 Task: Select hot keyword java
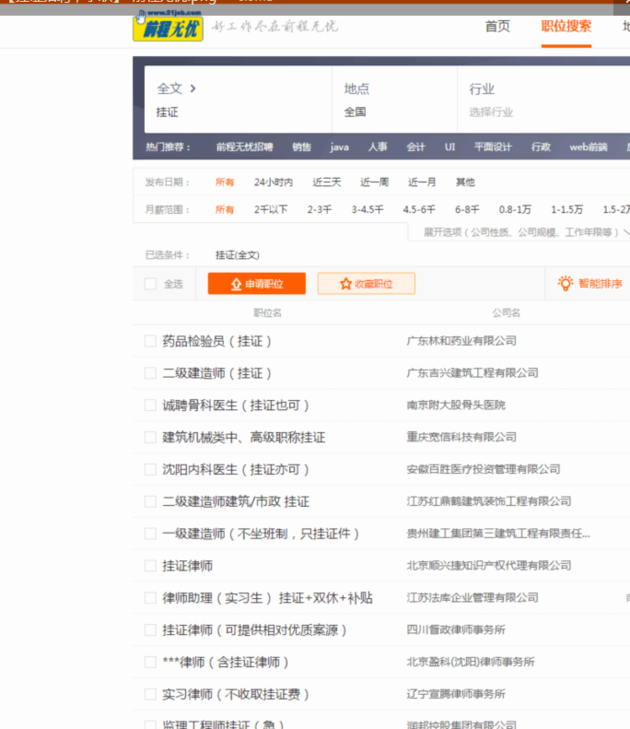[x=339, y=147]
